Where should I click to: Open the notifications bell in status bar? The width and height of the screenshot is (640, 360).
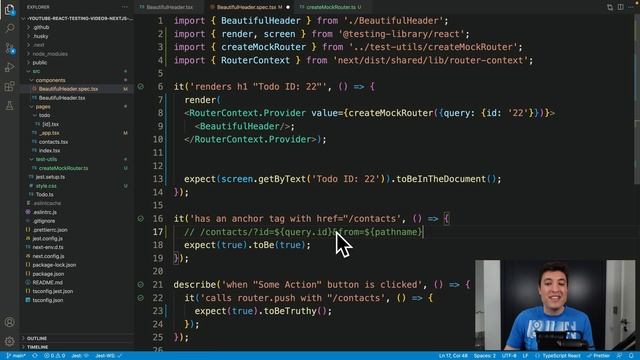[631, 356]
